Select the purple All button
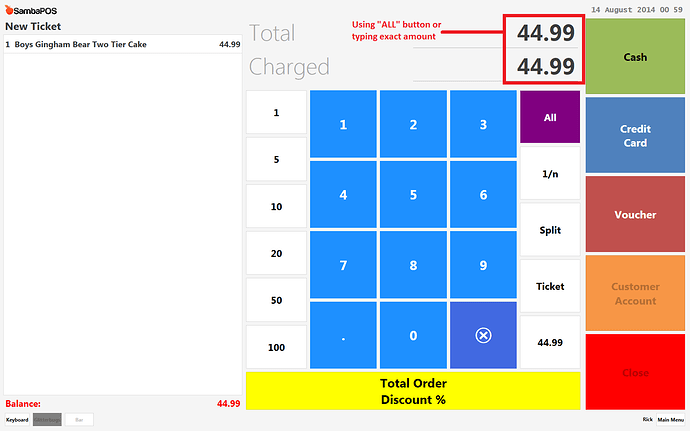Image resolution: width=690 pixels, height=431 pixels. [x=550, y=117]
